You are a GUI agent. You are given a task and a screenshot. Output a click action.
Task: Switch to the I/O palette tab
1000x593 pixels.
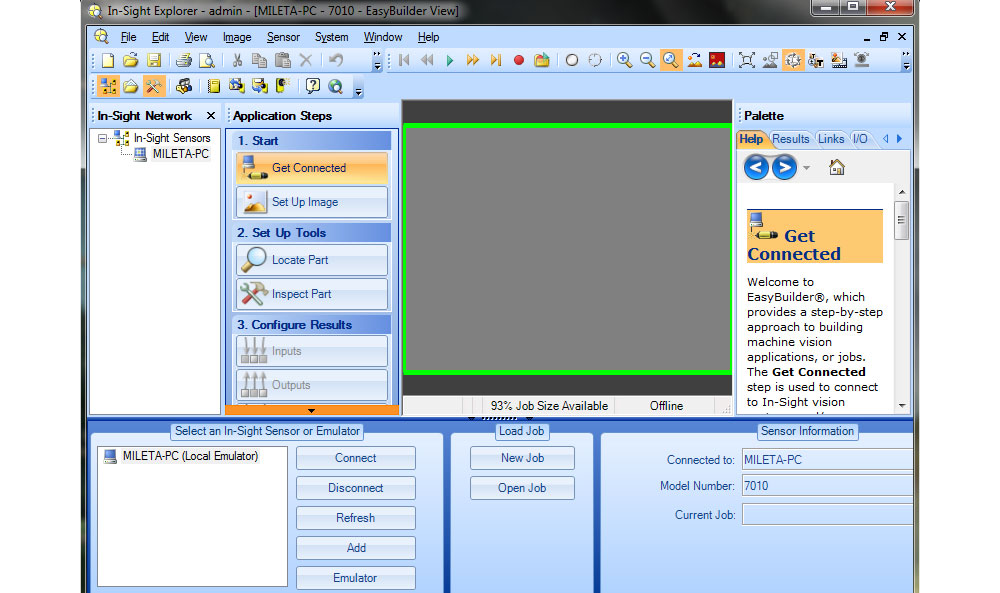[x=860, y=139]
